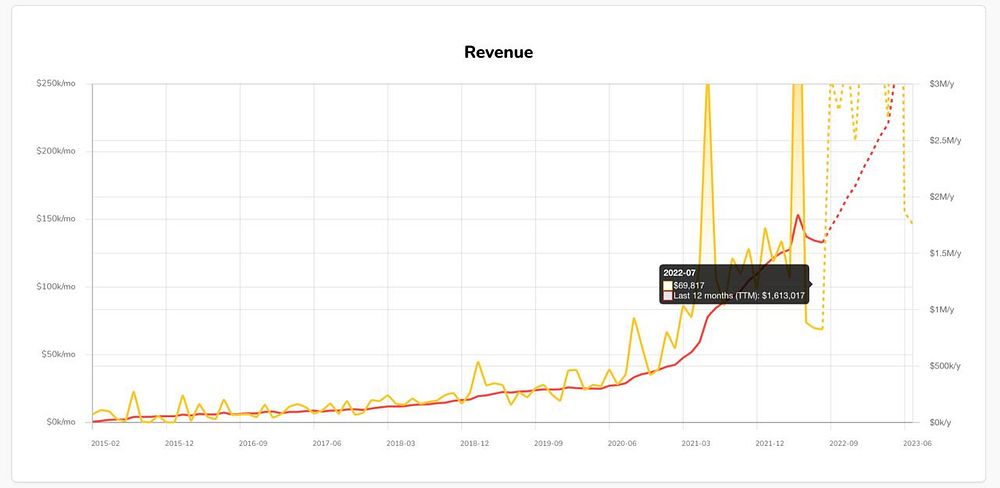Image resolution: width=1000 pixels, height=488 pixels.
Task: Click the red swatch beside Last 12 months
Action: click(x=668, y=296)
